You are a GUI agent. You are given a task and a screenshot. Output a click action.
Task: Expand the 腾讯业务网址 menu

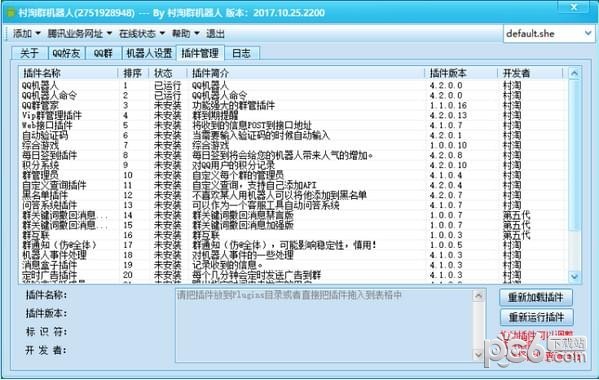click(79, 34)
